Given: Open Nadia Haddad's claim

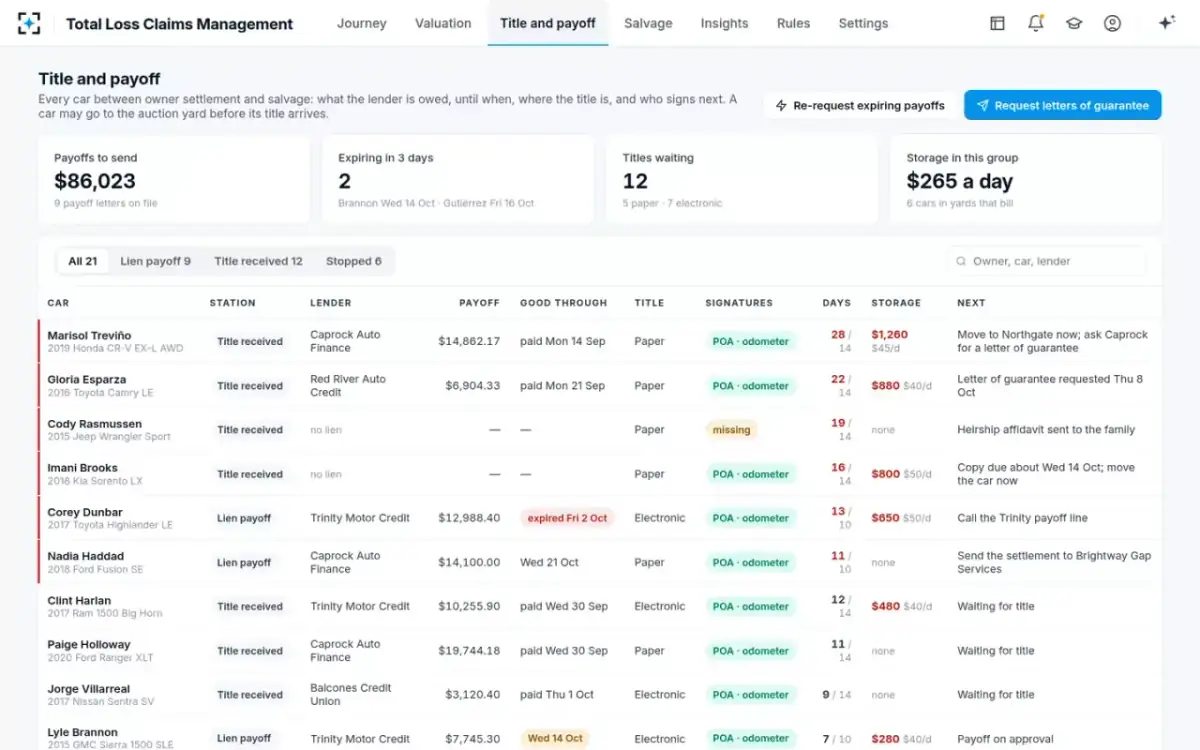Looking at the screenshot, I should (600, 562).
